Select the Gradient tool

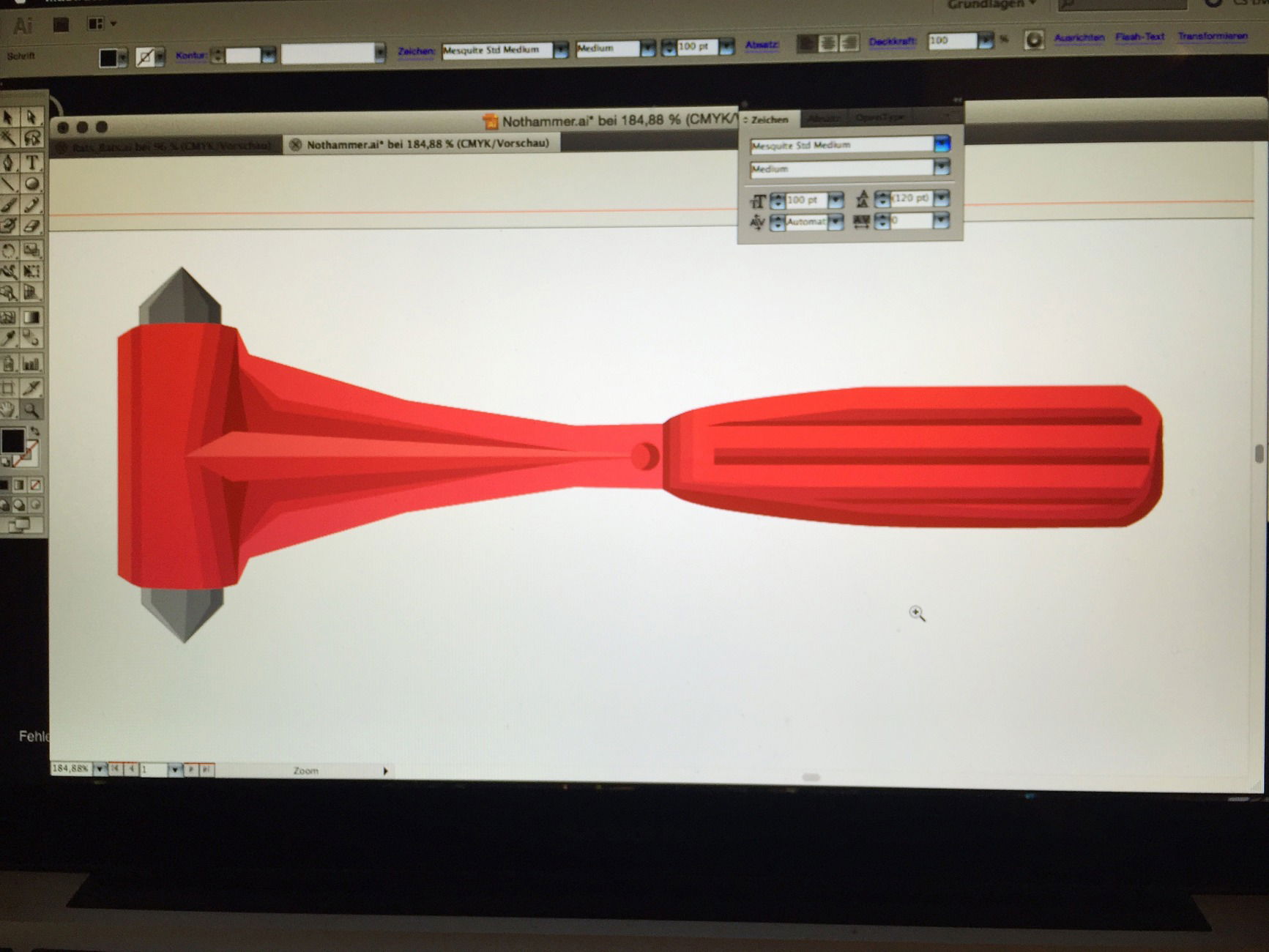click(x=31, y=316)
